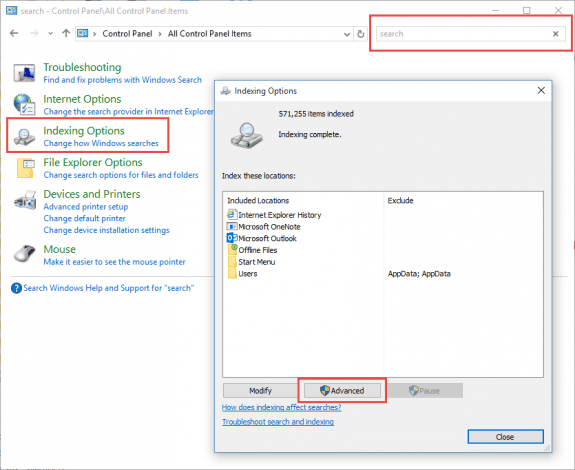
Task: Open Advanced indexing settings
Action: (342, 391)
